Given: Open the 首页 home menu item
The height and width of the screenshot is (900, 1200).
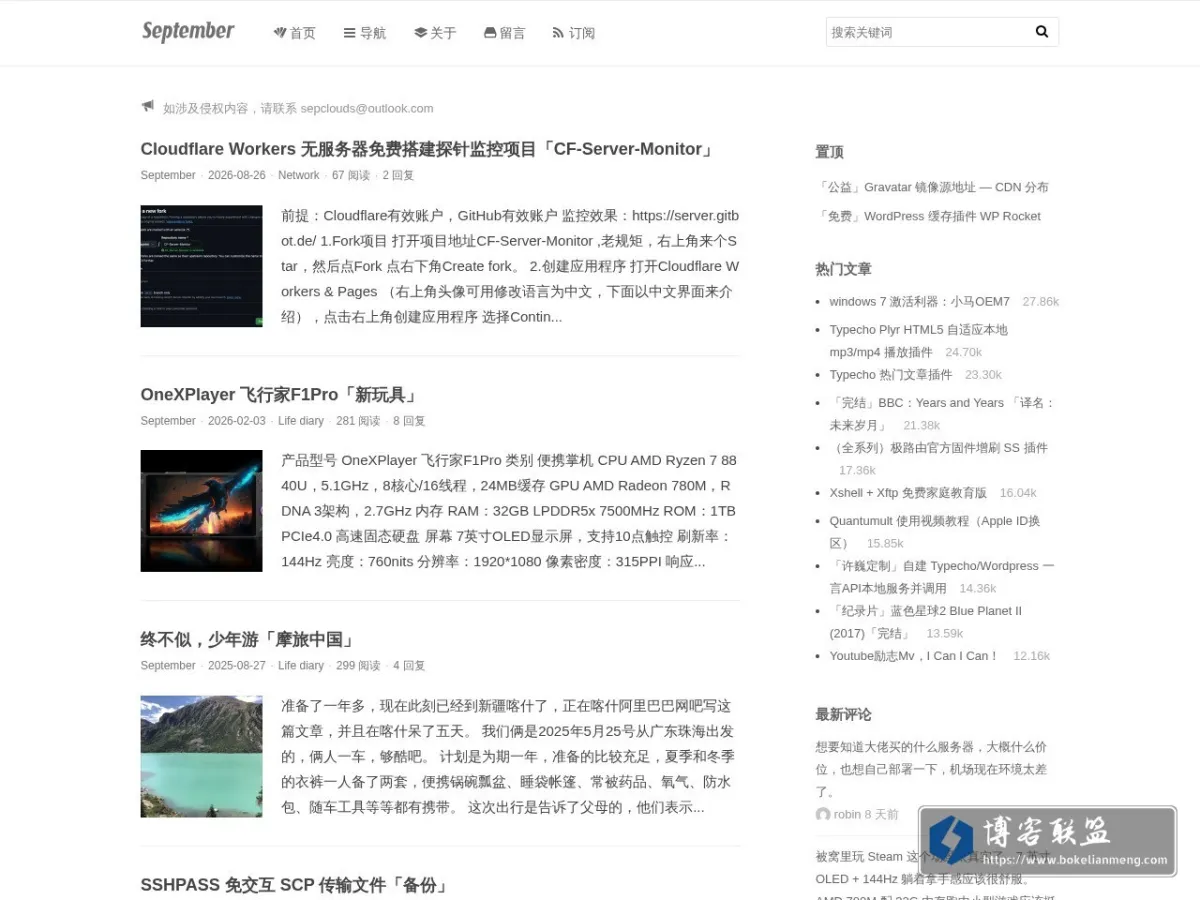Looking at the screenshot, I should (295, 33).
